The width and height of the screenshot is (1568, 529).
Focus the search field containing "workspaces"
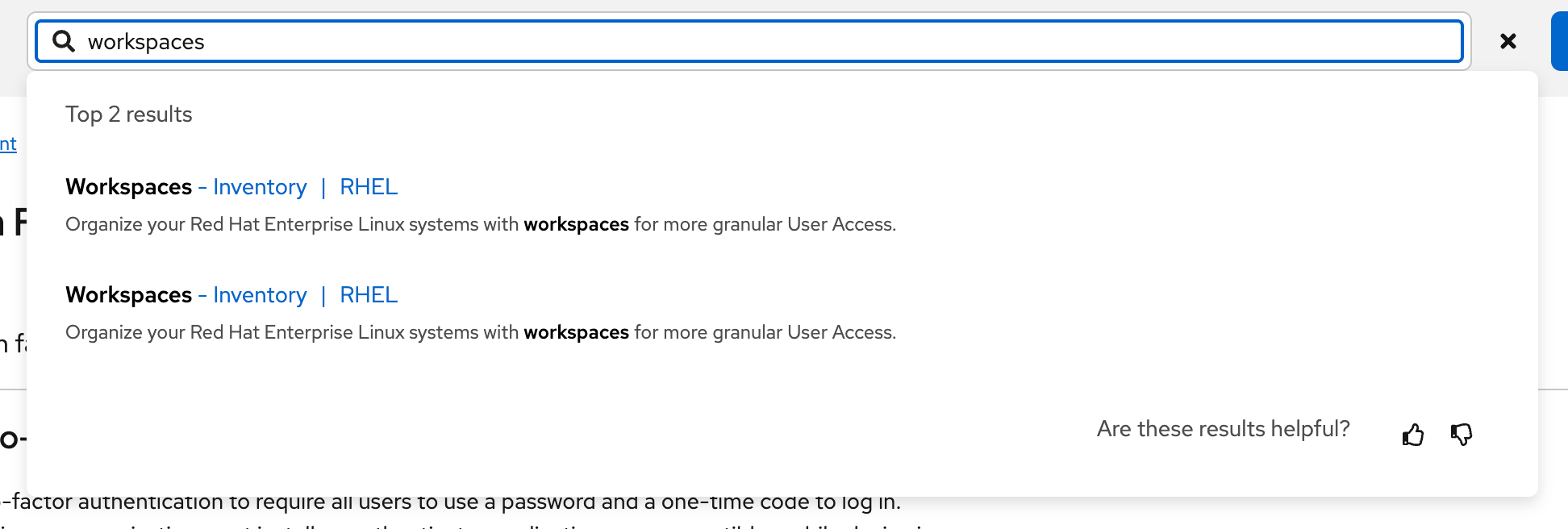(x=726, y=41)
